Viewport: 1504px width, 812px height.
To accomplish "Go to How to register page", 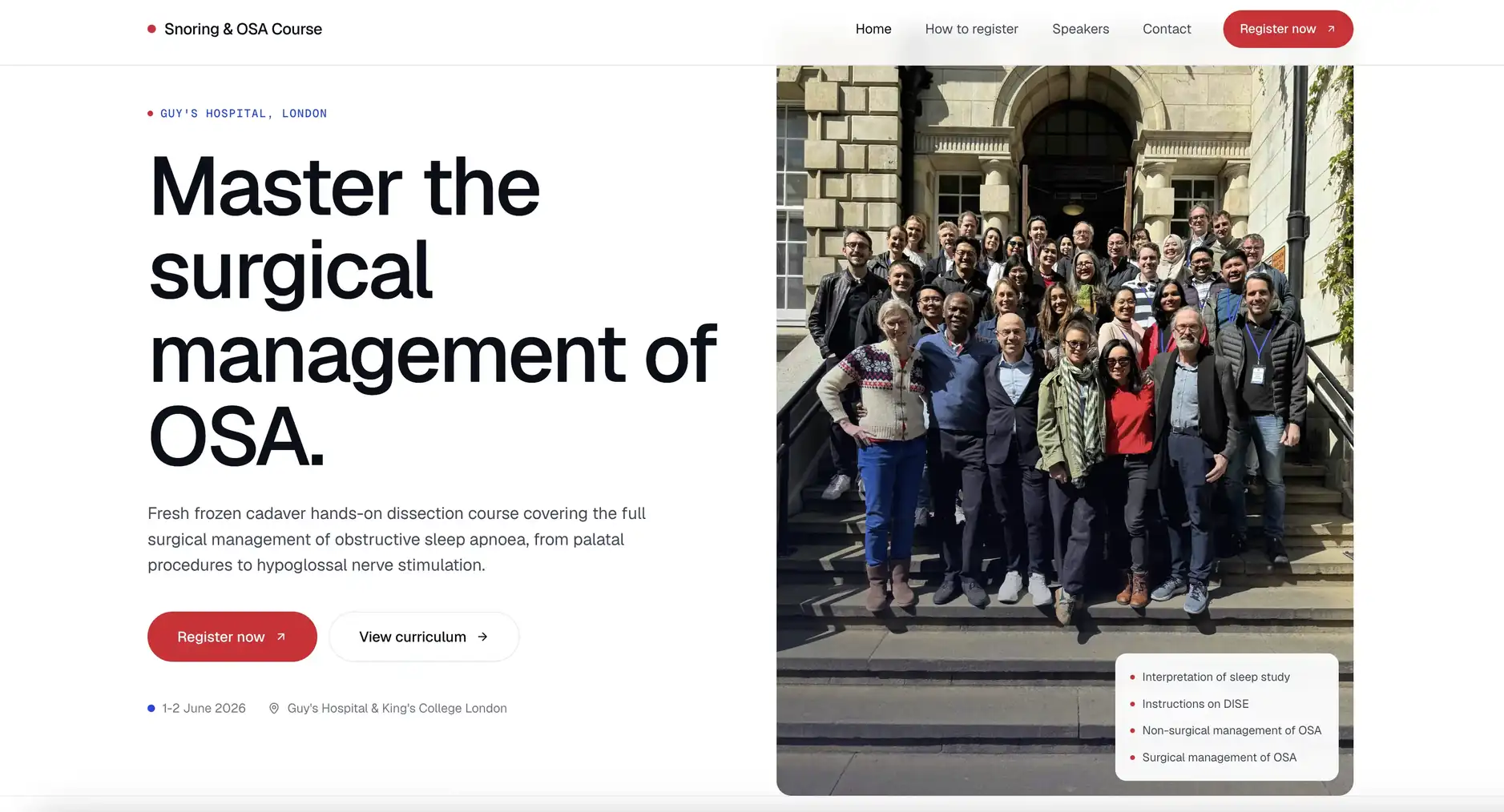I will (971, 29).
